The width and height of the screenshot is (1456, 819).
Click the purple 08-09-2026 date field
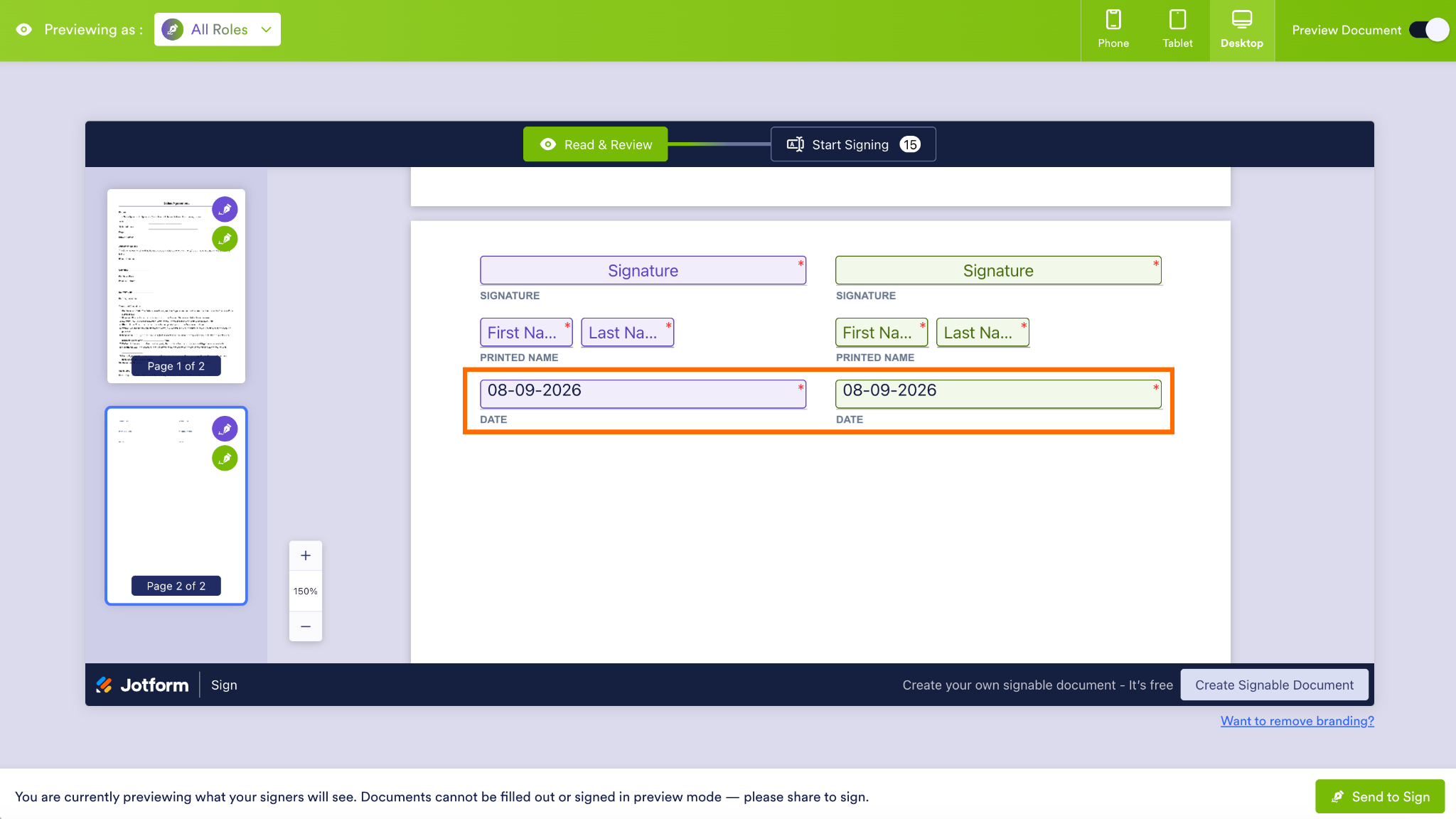pos(643,394)
